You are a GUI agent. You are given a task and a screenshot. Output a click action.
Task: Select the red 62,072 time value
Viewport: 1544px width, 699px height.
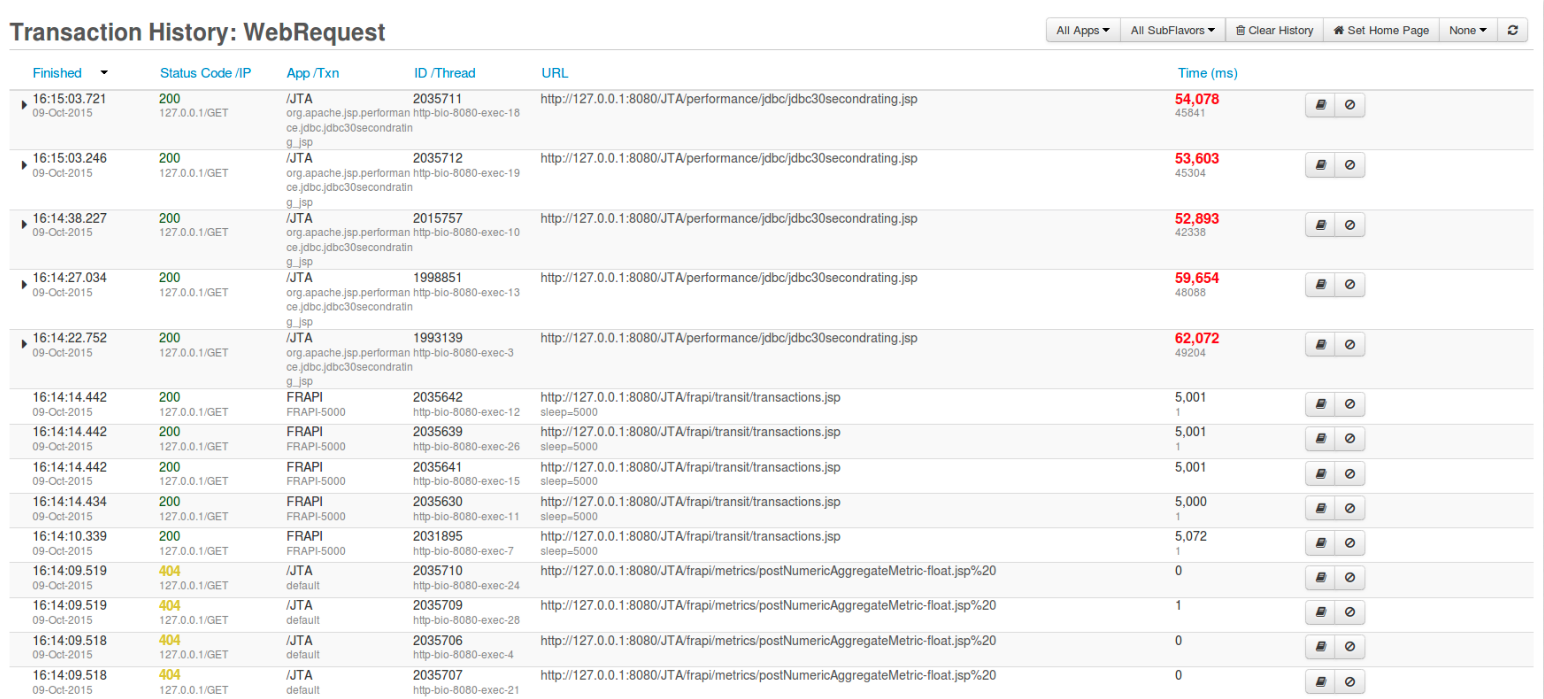[1196, 338]
